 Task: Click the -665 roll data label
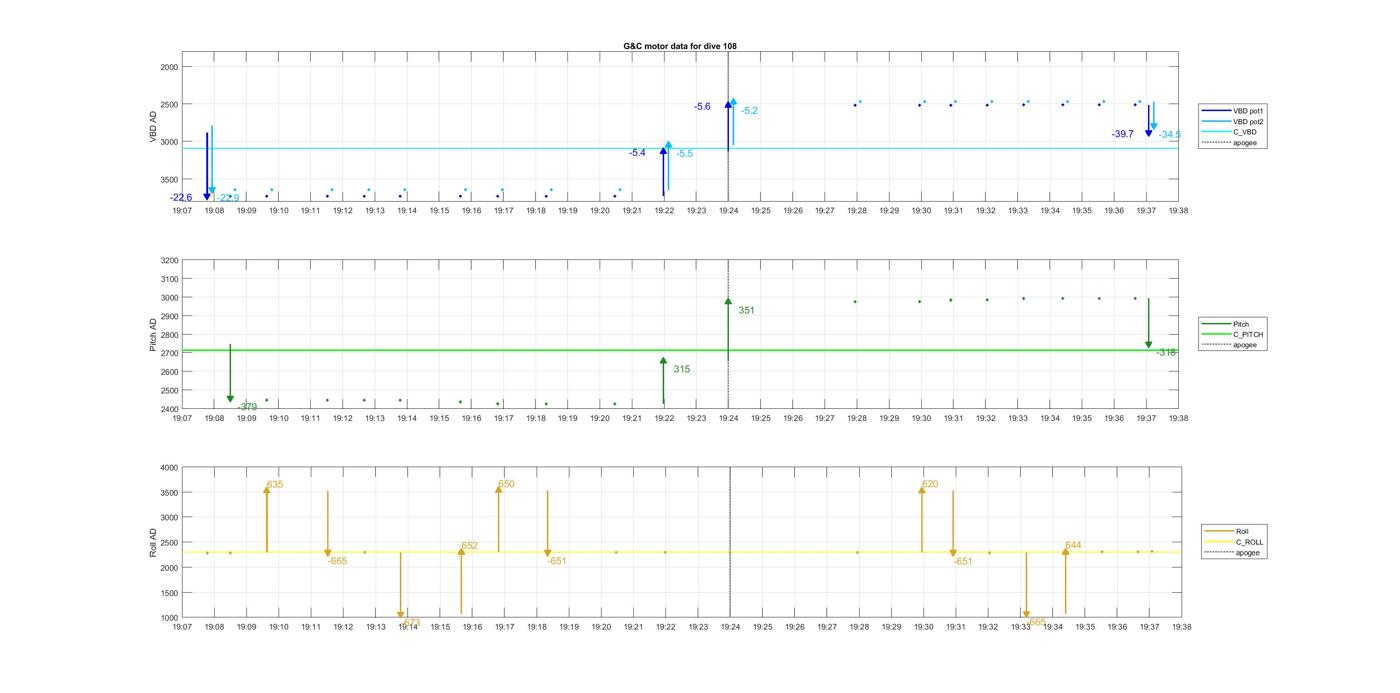pyautogui.click(x=337, y=561)
